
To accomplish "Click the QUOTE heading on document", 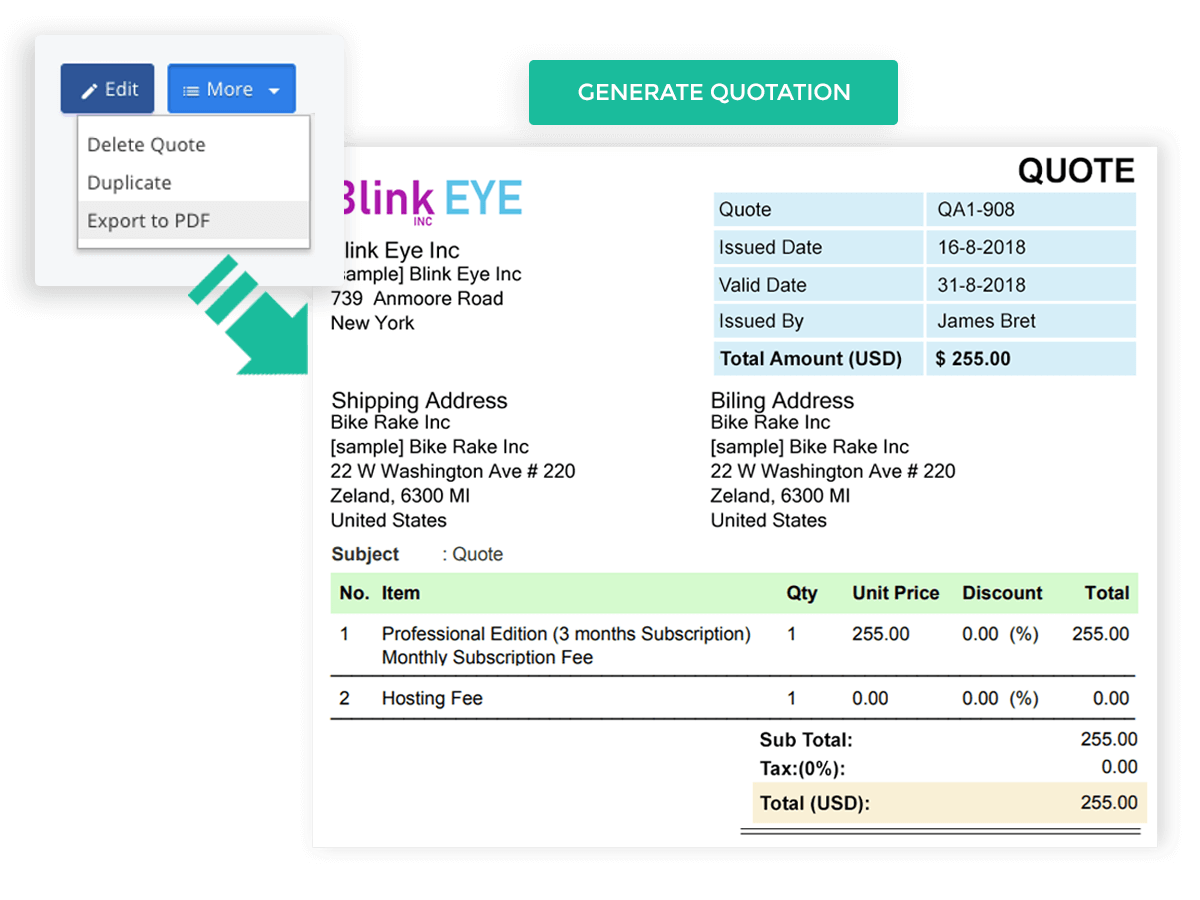I will (x=1076, y=171).
